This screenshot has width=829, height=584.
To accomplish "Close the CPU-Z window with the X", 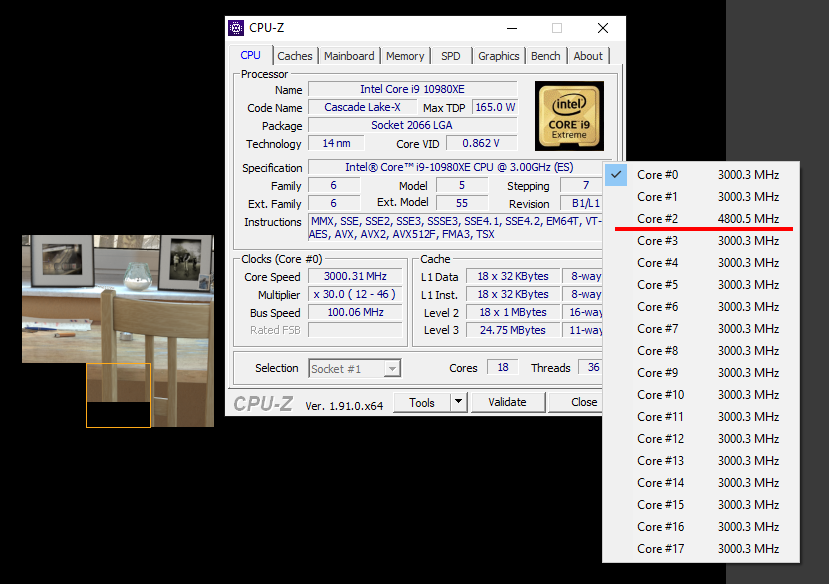I will click(603, 28).
